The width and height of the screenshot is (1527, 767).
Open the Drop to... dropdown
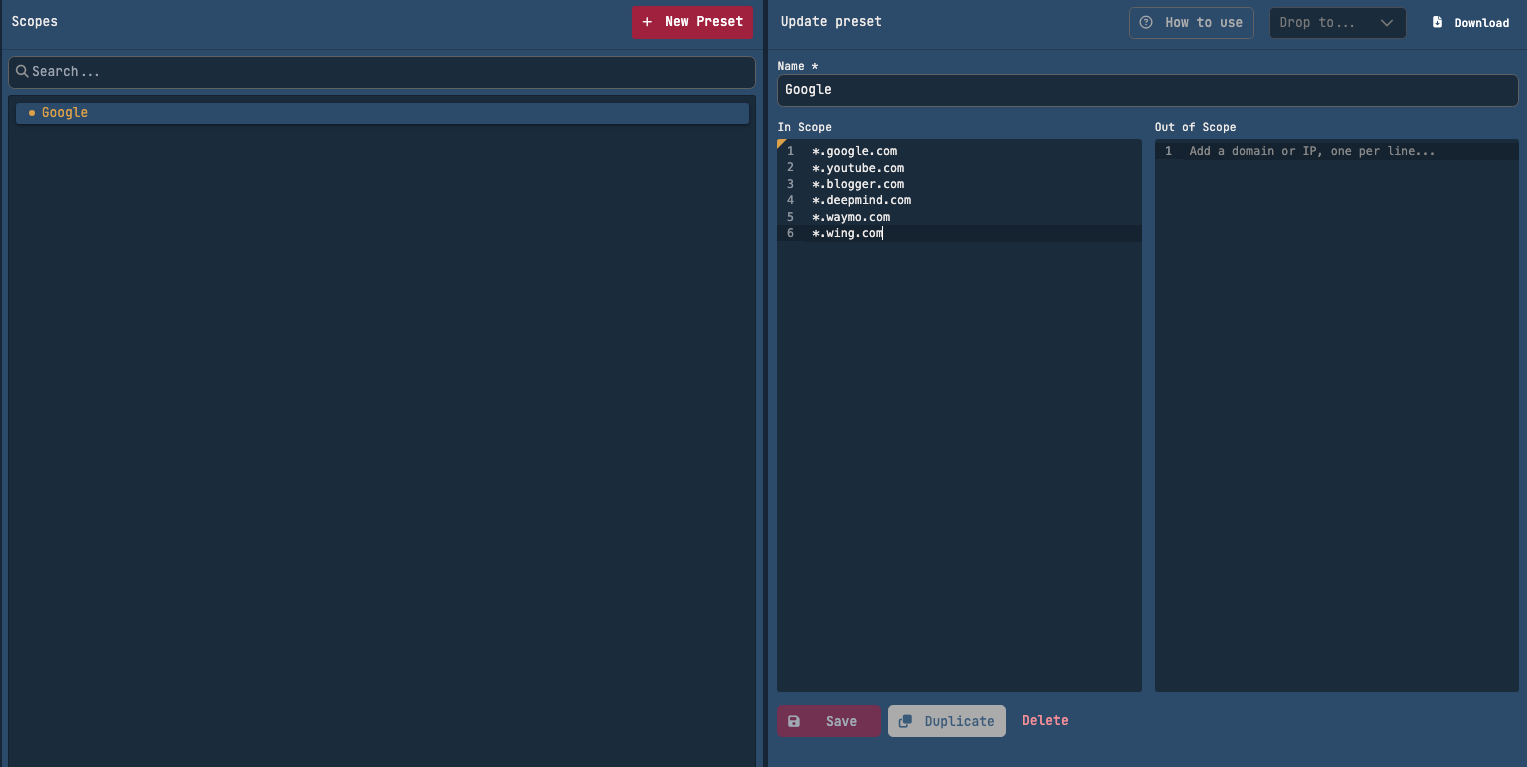[x=1337, y=23]
